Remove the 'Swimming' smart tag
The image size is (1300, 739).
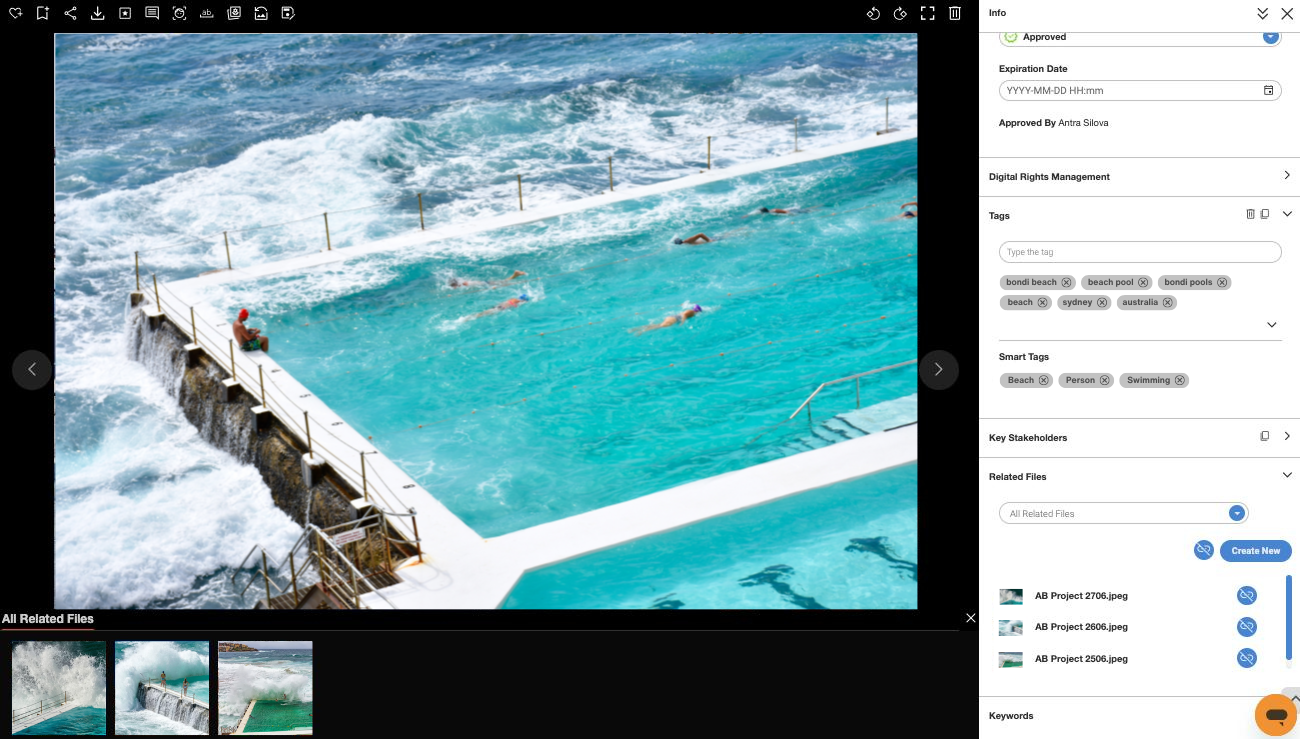point(1180,380)
